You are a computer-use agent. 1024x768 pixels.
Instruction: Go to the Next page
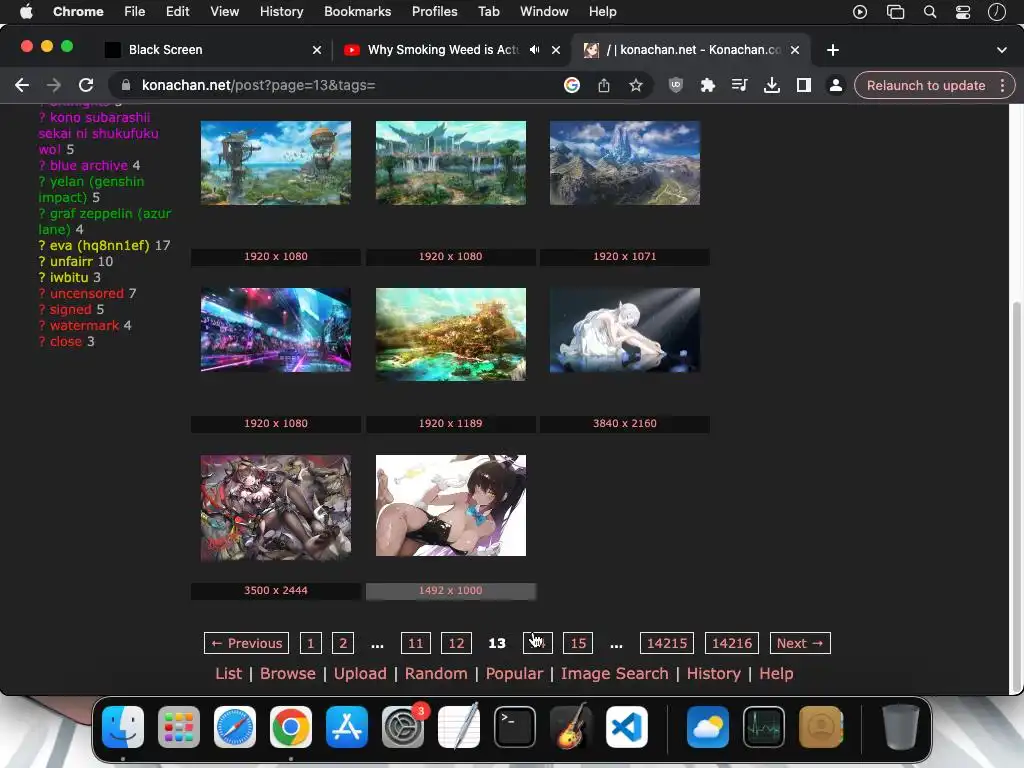[800, 643]
